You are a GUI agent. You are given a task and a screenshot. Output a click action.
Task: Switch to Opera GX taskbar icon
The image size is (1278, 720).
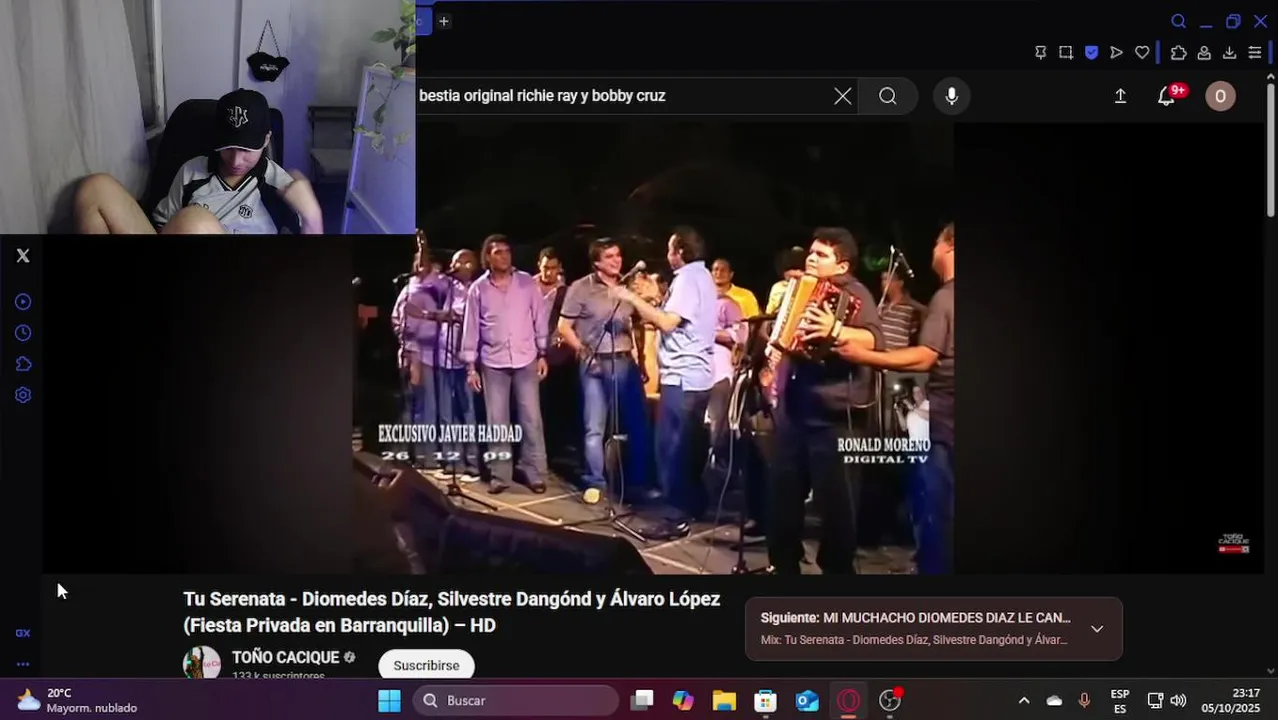point(848,701)
